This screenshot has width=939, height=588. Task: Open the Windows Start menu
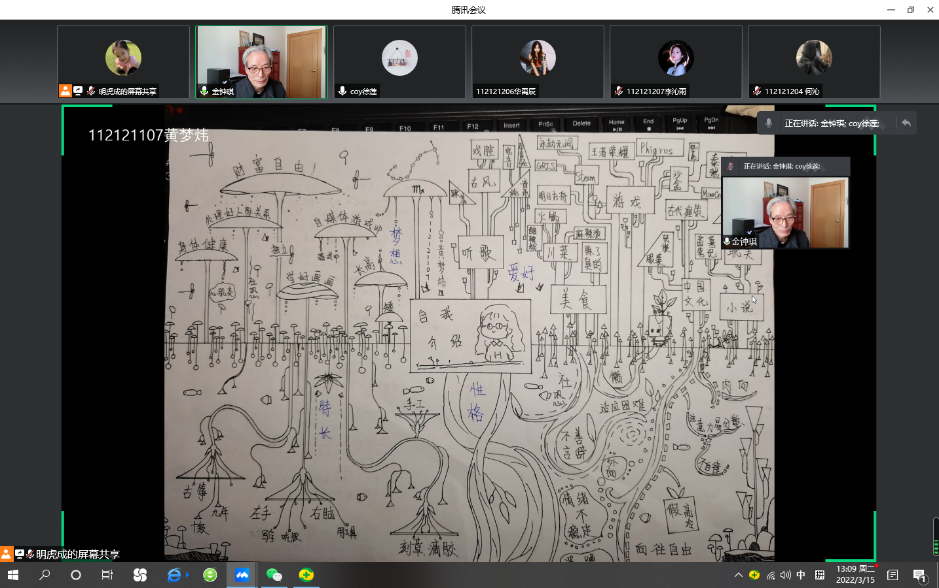pyautogui.click(x=13, y=575)
